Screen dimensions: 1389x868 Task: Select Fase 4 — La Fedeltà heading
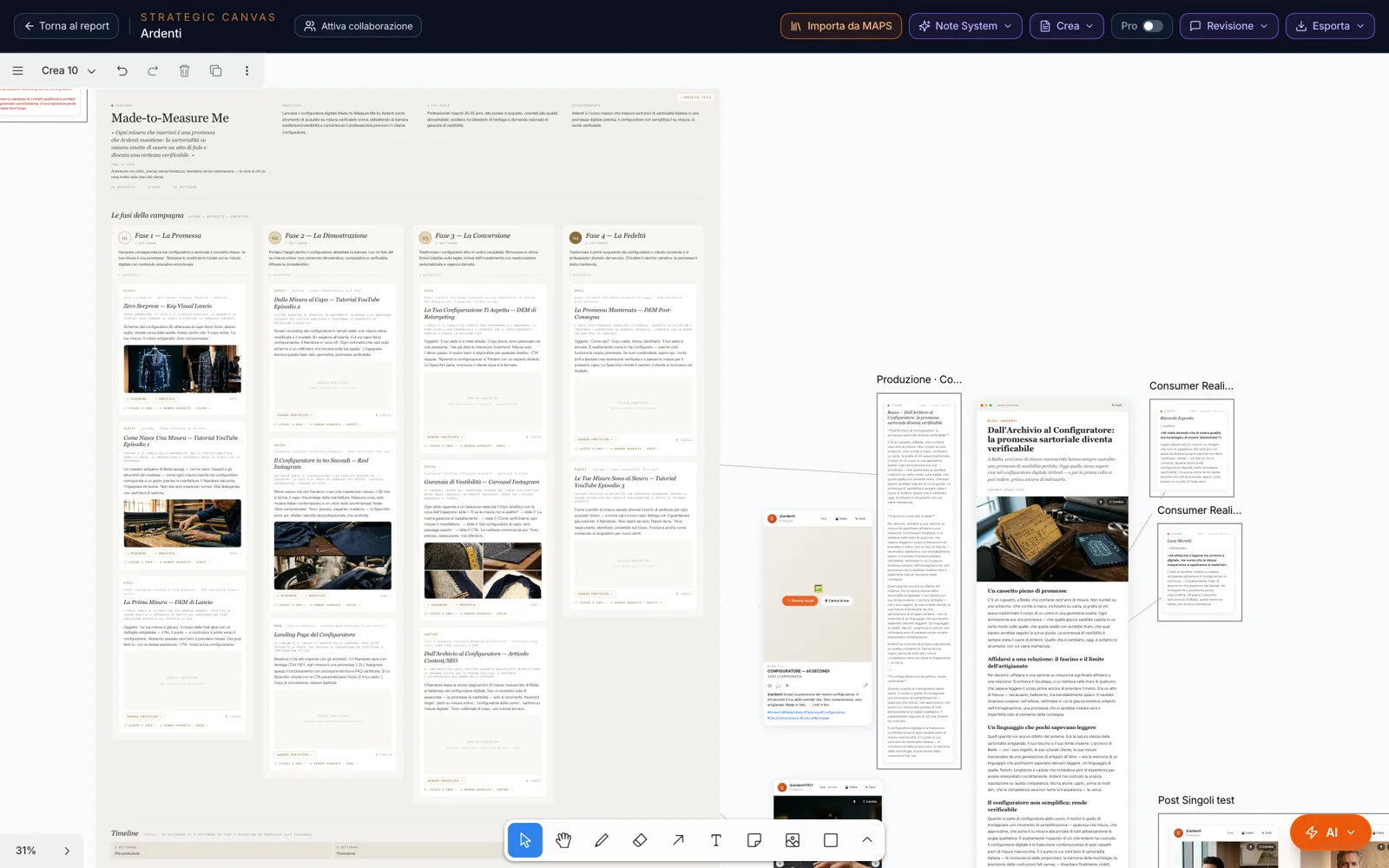[x=616, y=235]
